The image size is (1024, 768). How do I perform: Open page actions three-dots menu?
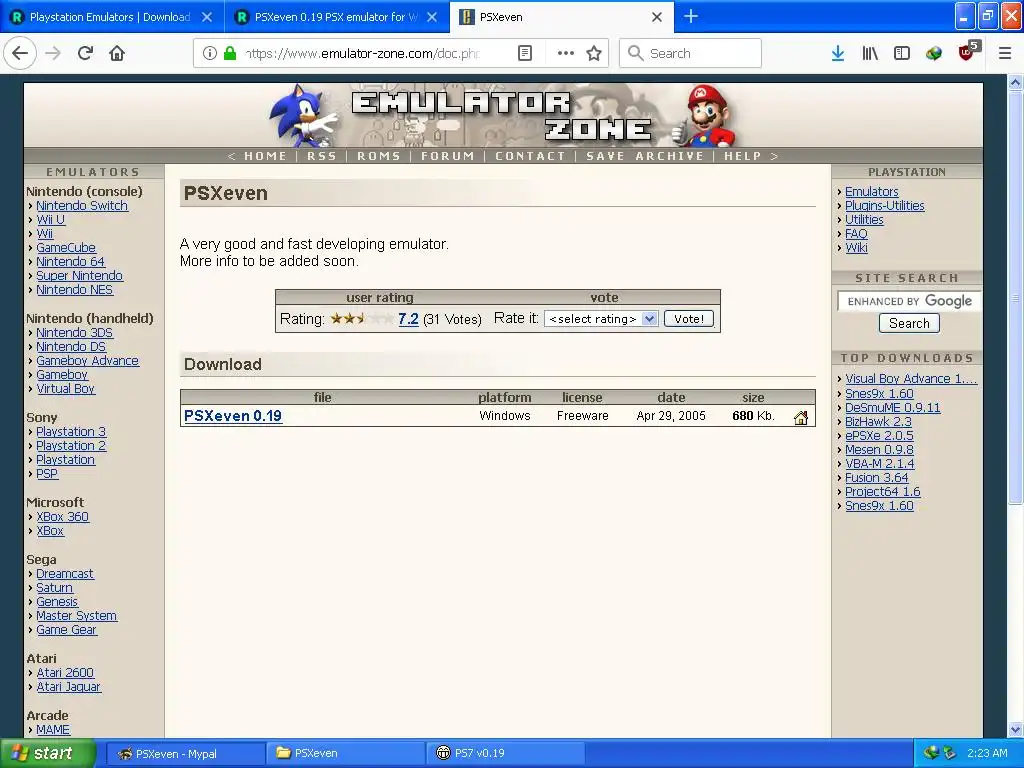click(x=566, y=53)
